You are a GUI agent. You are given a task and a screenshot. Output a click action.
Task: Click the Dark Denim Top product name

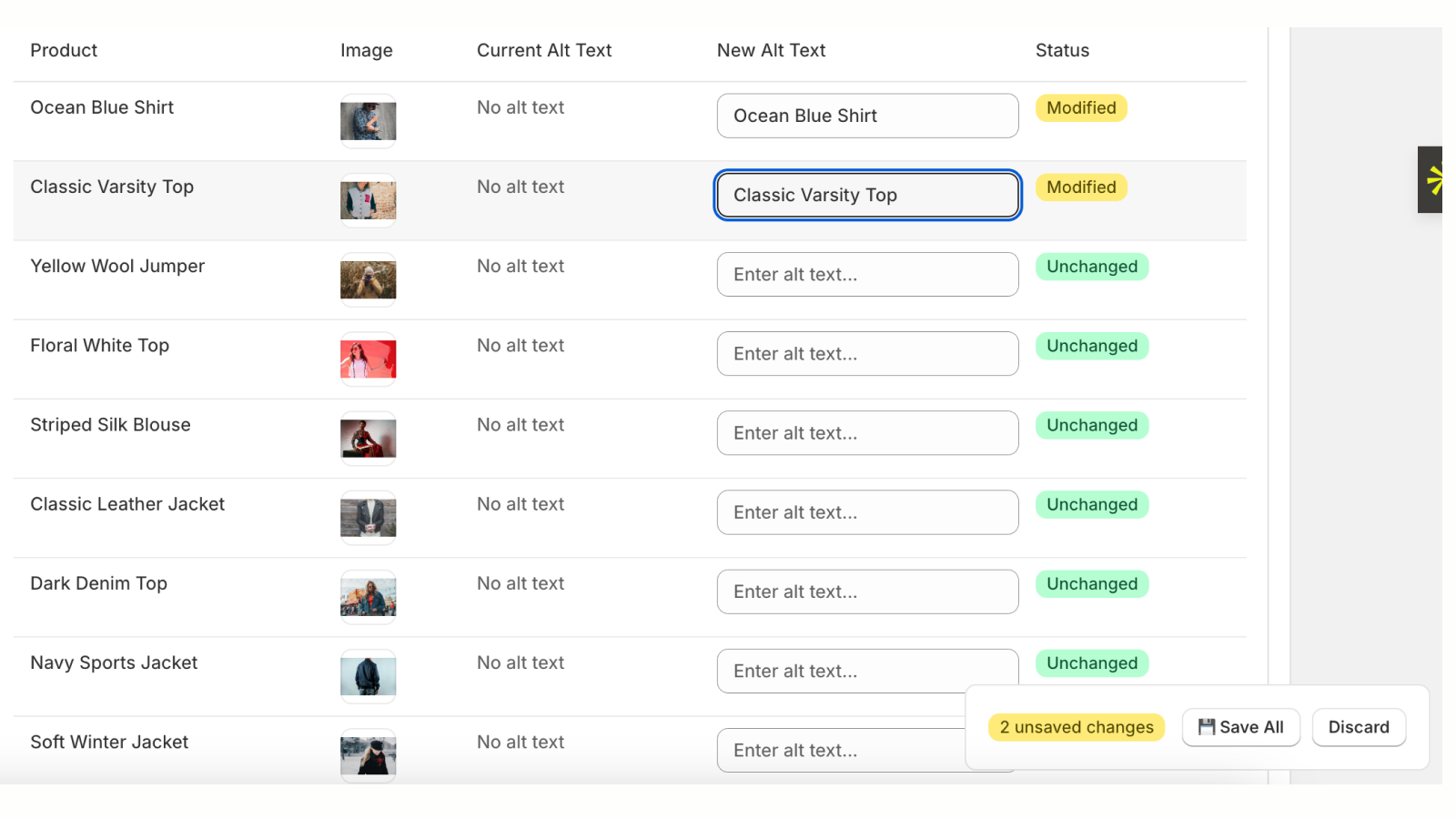tap(98, 583)
